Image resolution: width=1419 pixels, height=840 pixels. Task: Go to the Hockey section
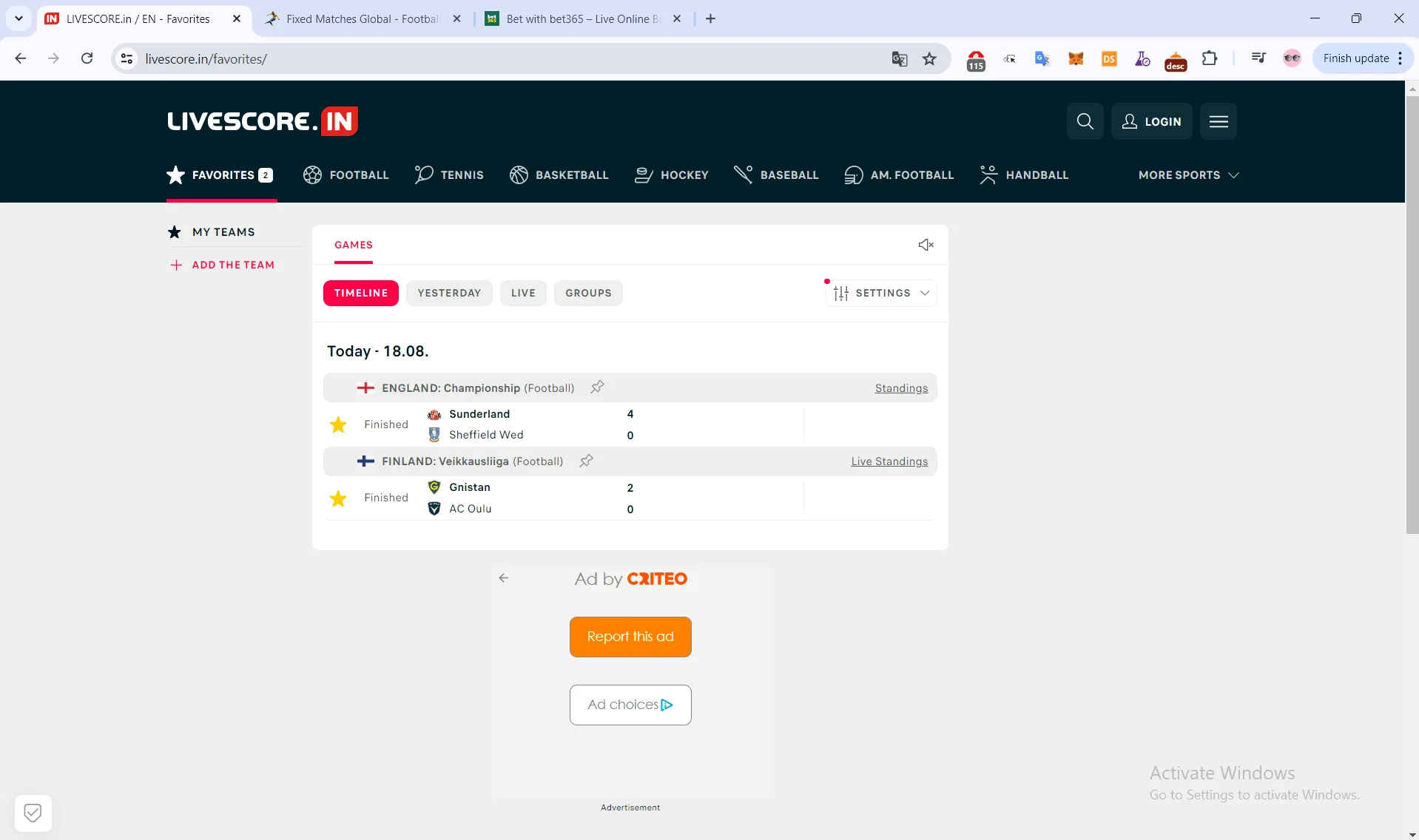[671, 175]
